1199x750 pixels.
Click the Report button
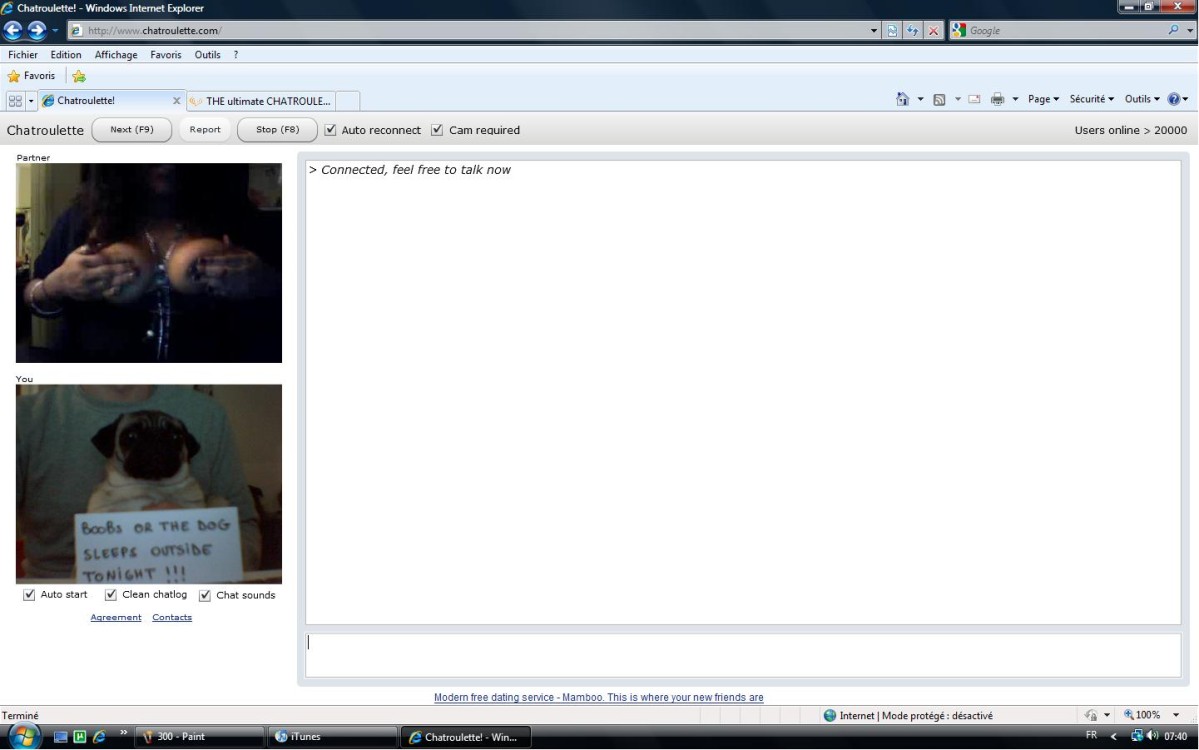(205, 130)
